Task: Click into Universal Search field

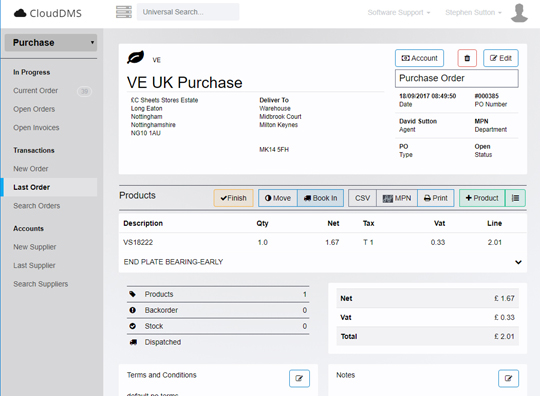Action: point(188,12)
